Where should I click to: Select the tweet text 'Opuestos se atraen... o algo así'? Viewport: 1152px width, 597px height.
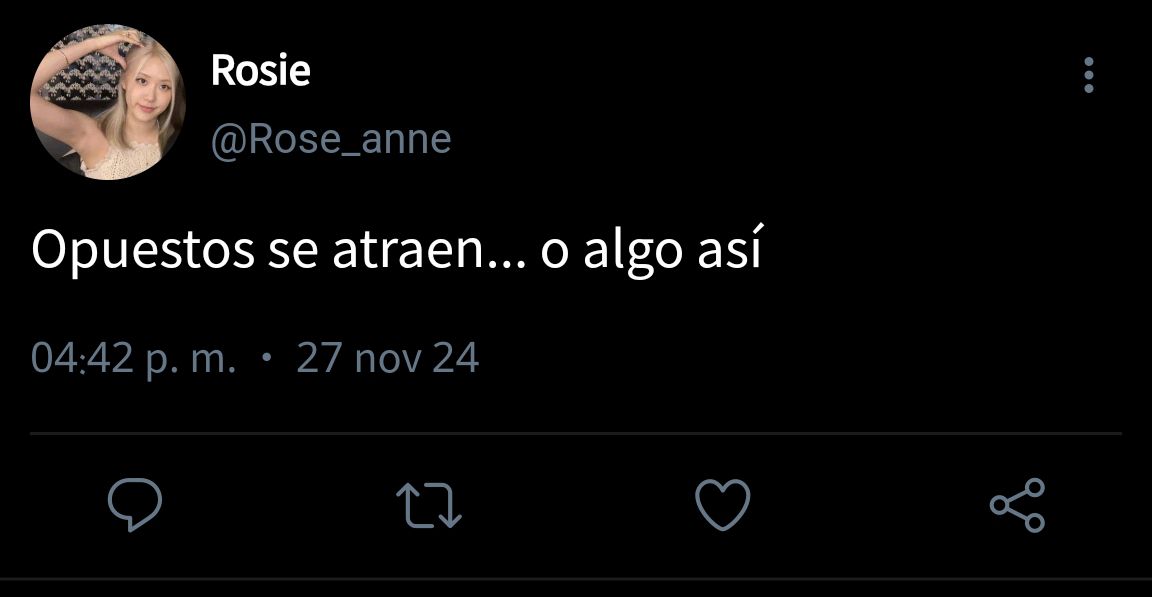(396, 250)
